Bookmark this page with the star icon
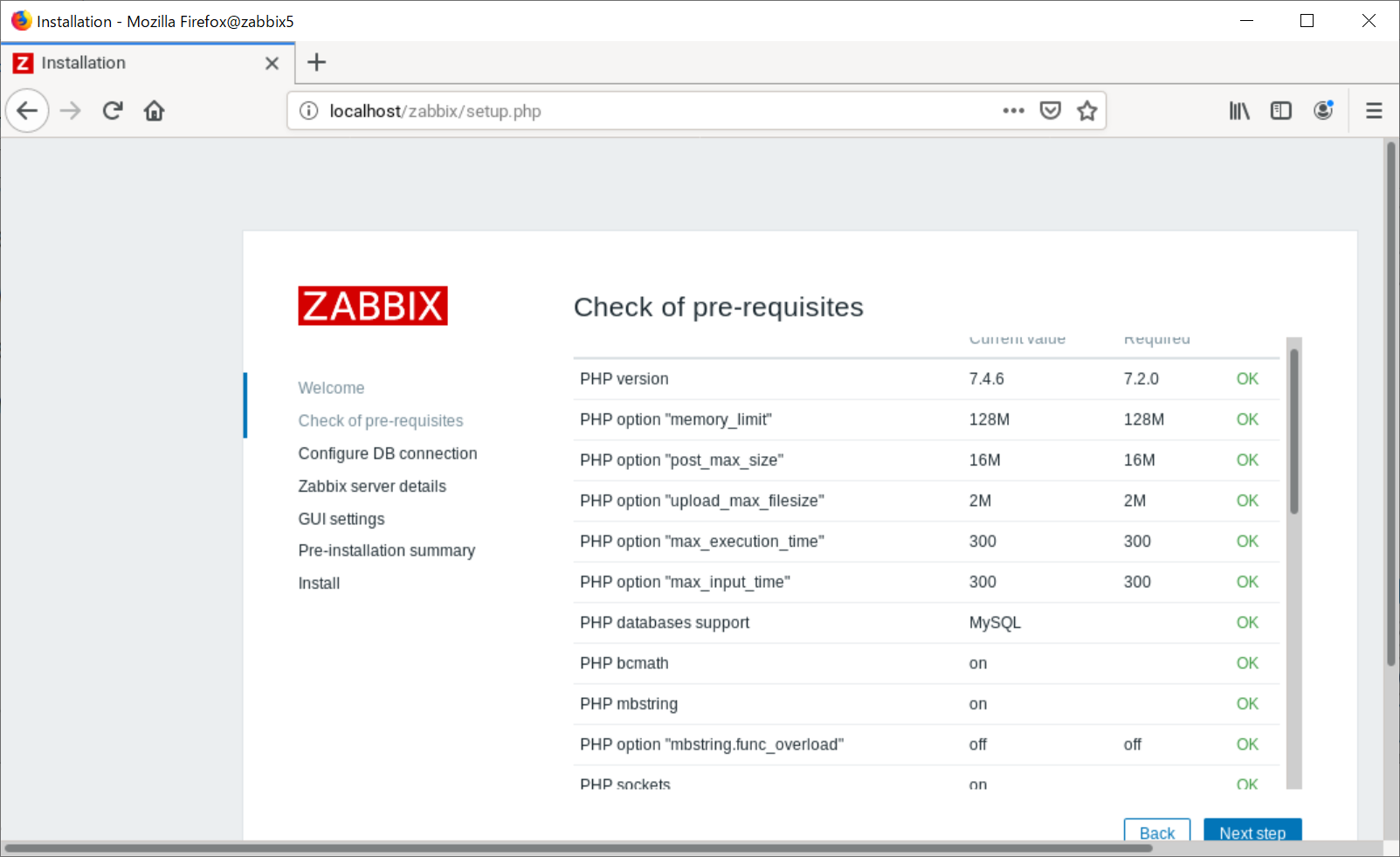The width and height of the screenshot is (1400, 857). tap(1087, 111)
